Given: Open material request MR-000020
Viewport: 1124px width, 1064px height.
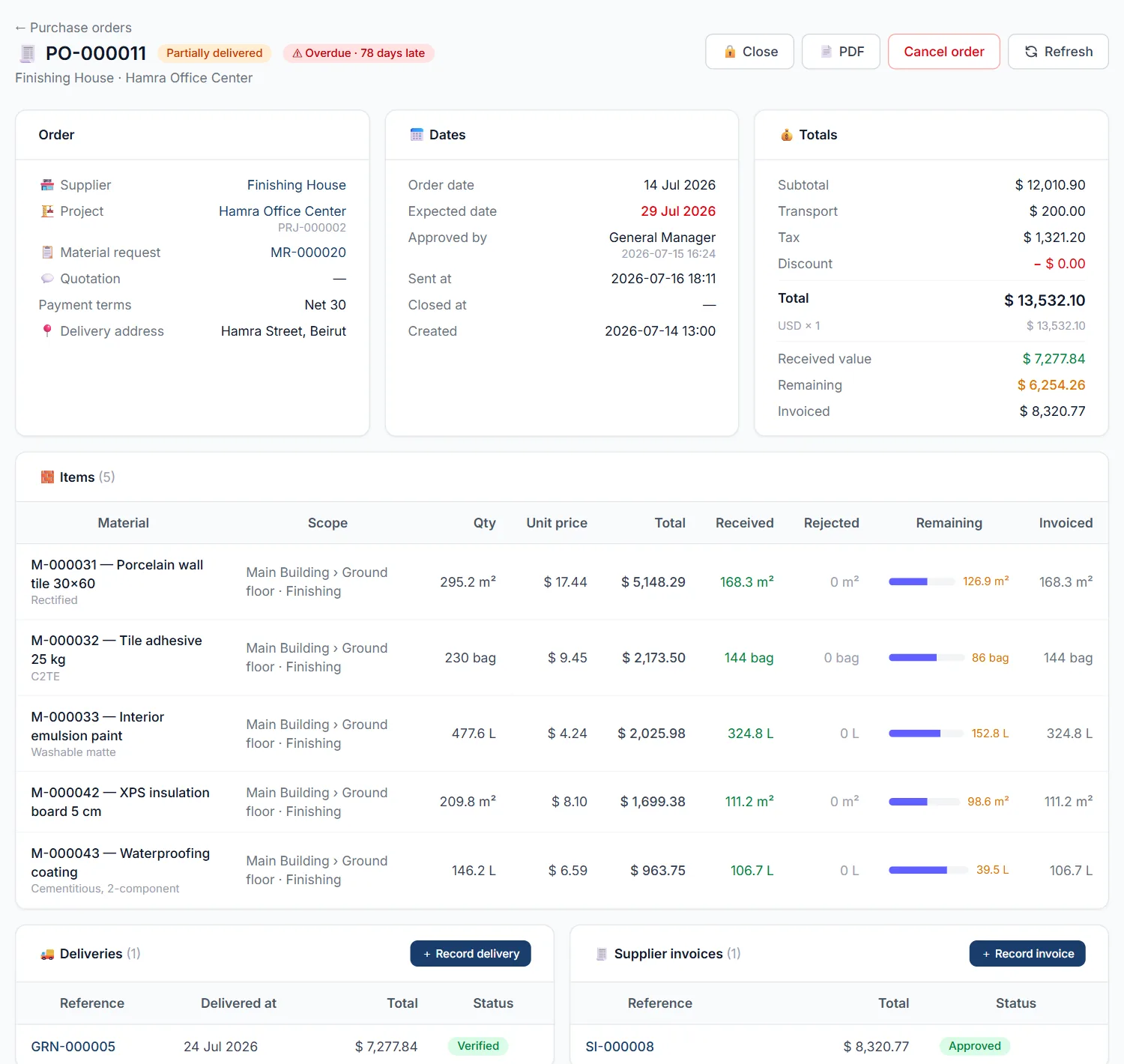Looking at the screenshot, I should coord(308,253).
